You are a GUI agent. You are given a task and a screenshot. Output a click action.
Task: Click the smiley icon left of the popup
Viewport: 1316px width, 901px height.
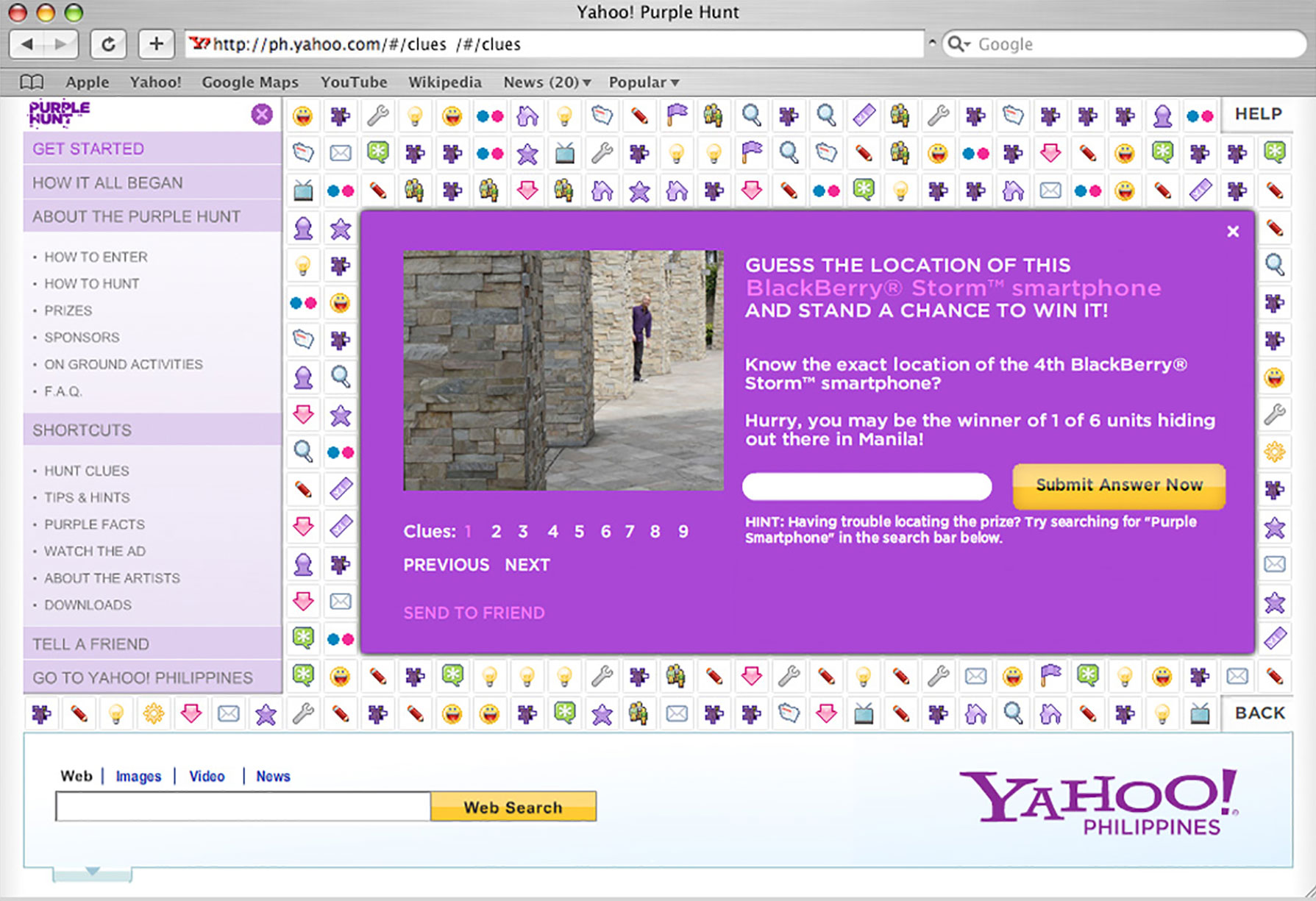click(340, 302)
